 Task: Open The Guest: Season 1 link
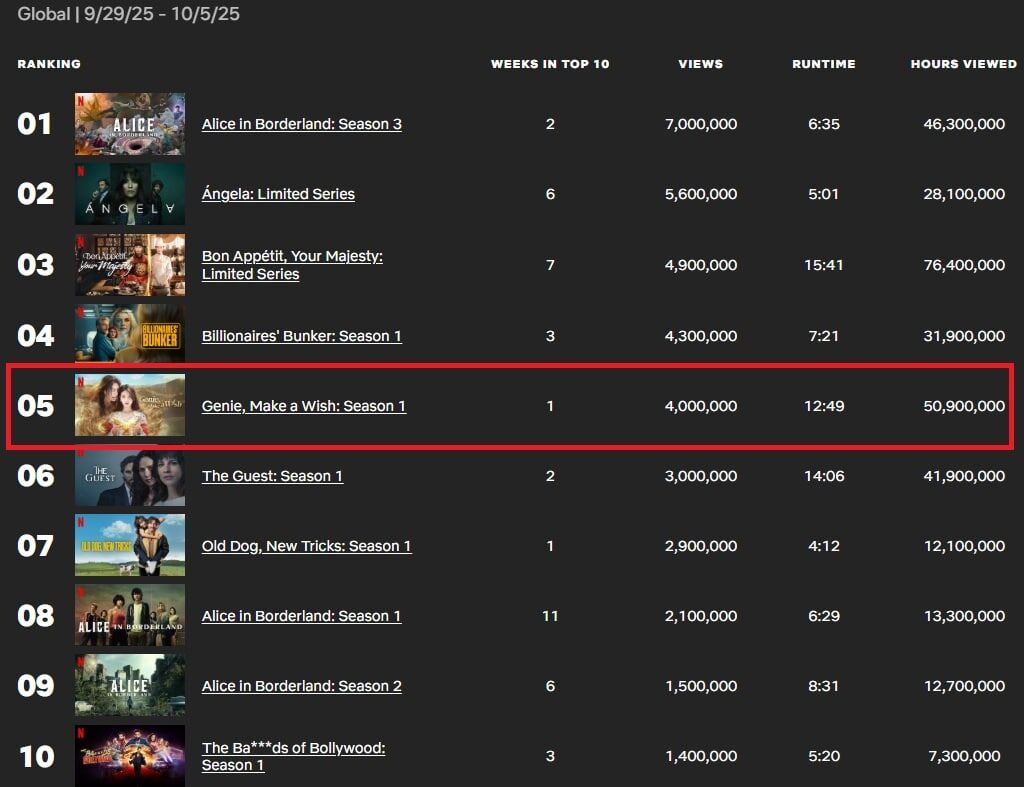coord(272,476)
